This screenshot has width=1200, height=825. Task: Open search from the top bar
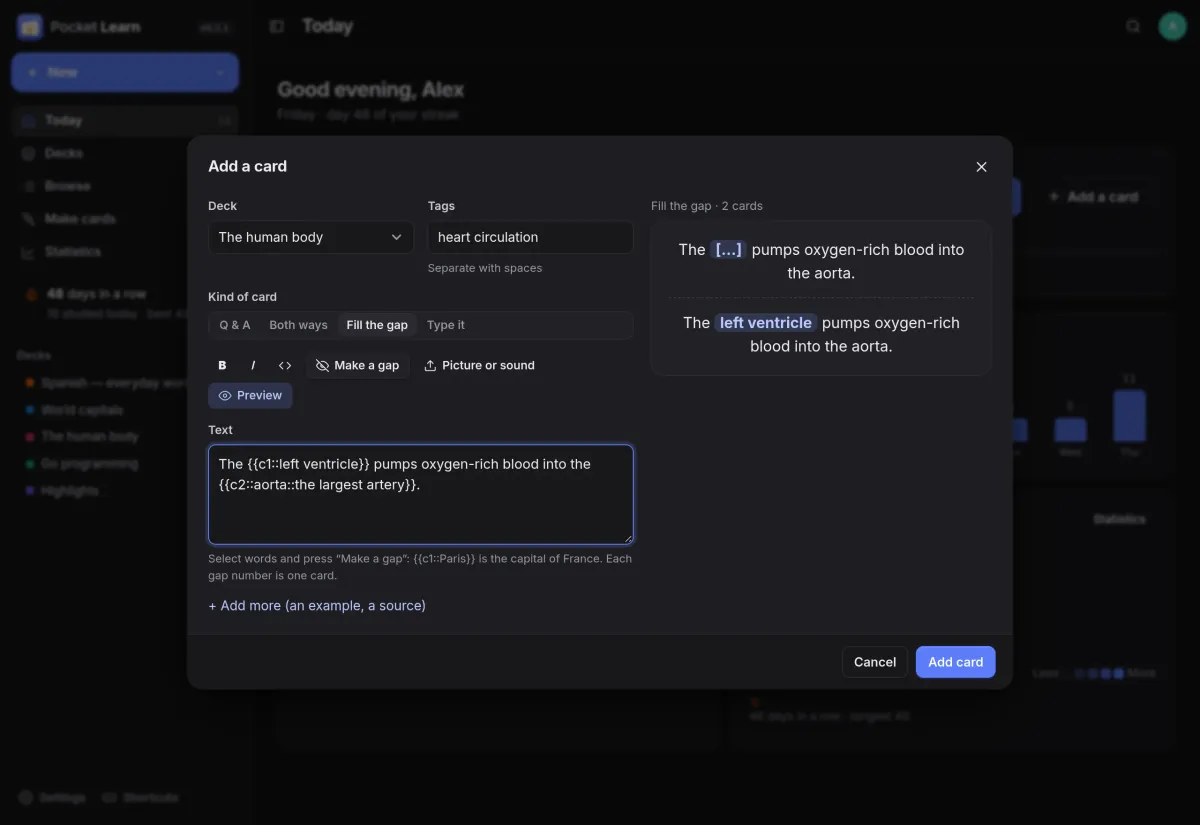(1133, 27)
